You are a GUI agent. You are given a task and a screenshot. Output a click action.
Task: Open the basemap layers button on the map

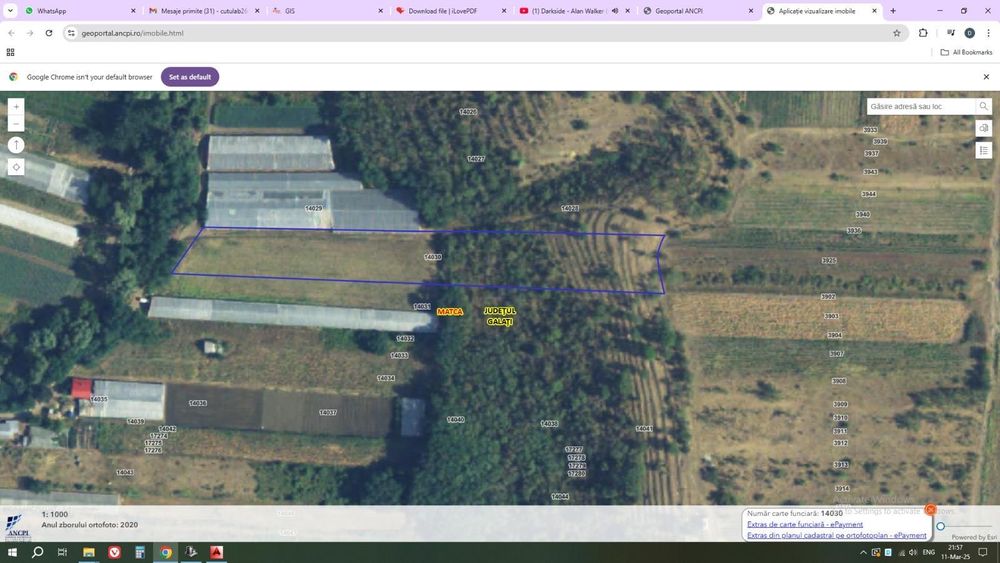pos(983,128)
